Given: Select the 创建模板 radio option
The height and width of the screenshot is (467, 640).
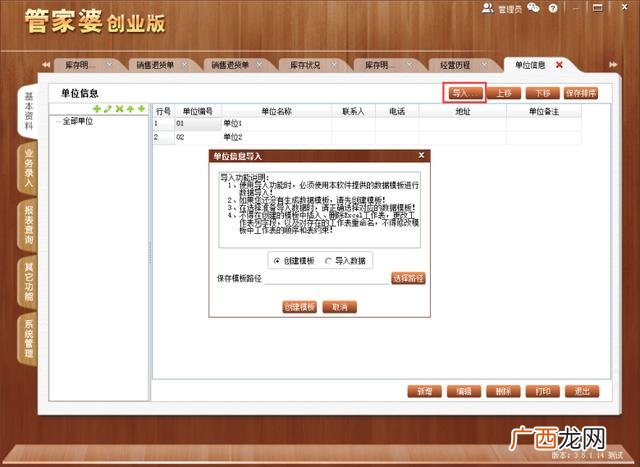Looking at the screenshot, I should pos(277,261).
